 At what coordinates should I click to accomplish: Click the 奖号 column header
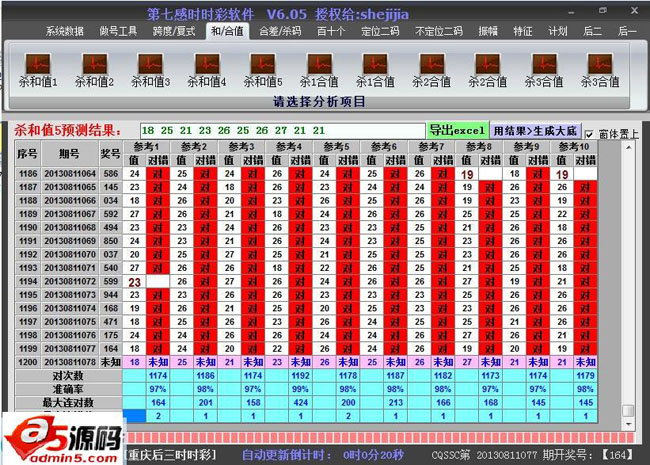(x=111, y=153)
